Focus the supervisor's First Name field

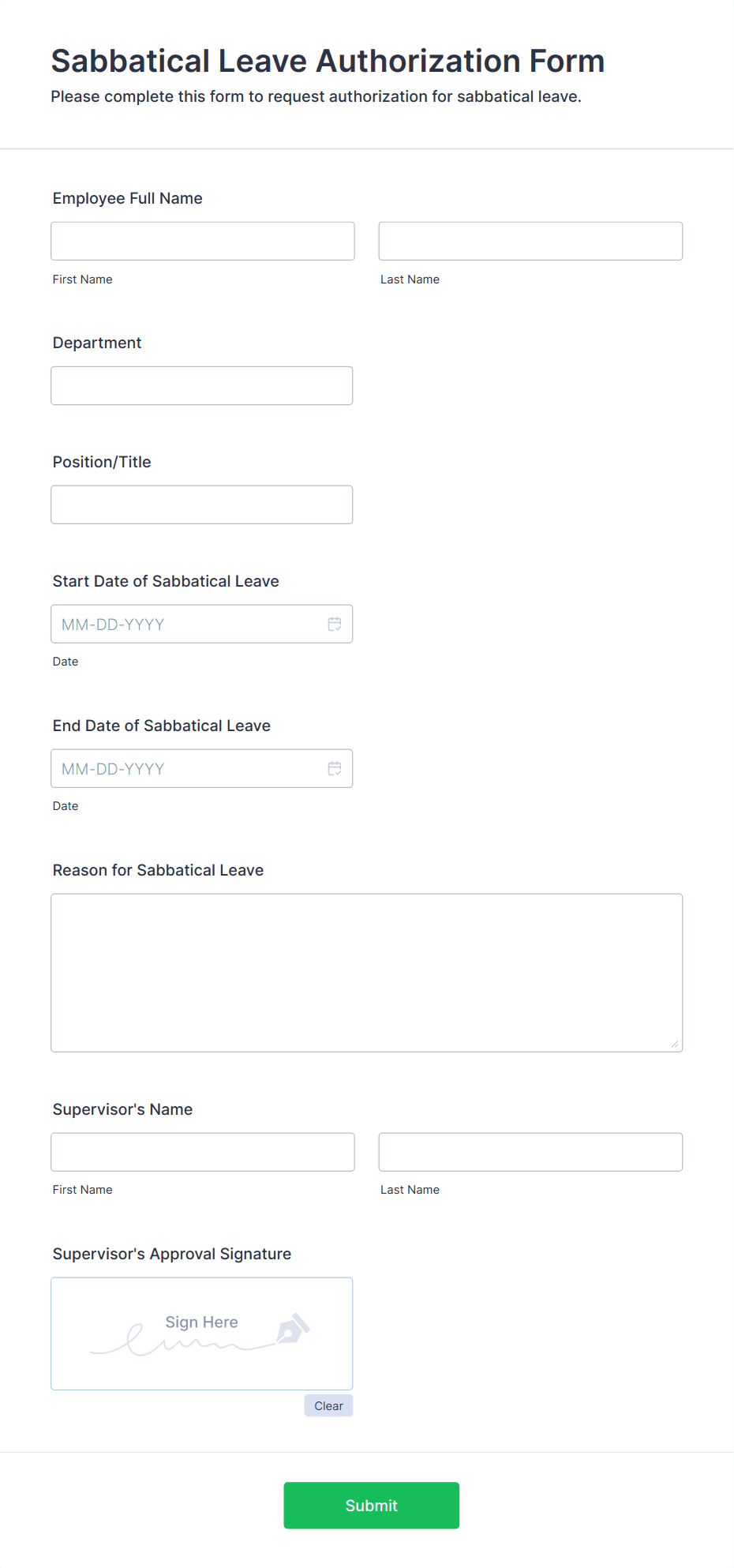click(x=203, y=1152)
